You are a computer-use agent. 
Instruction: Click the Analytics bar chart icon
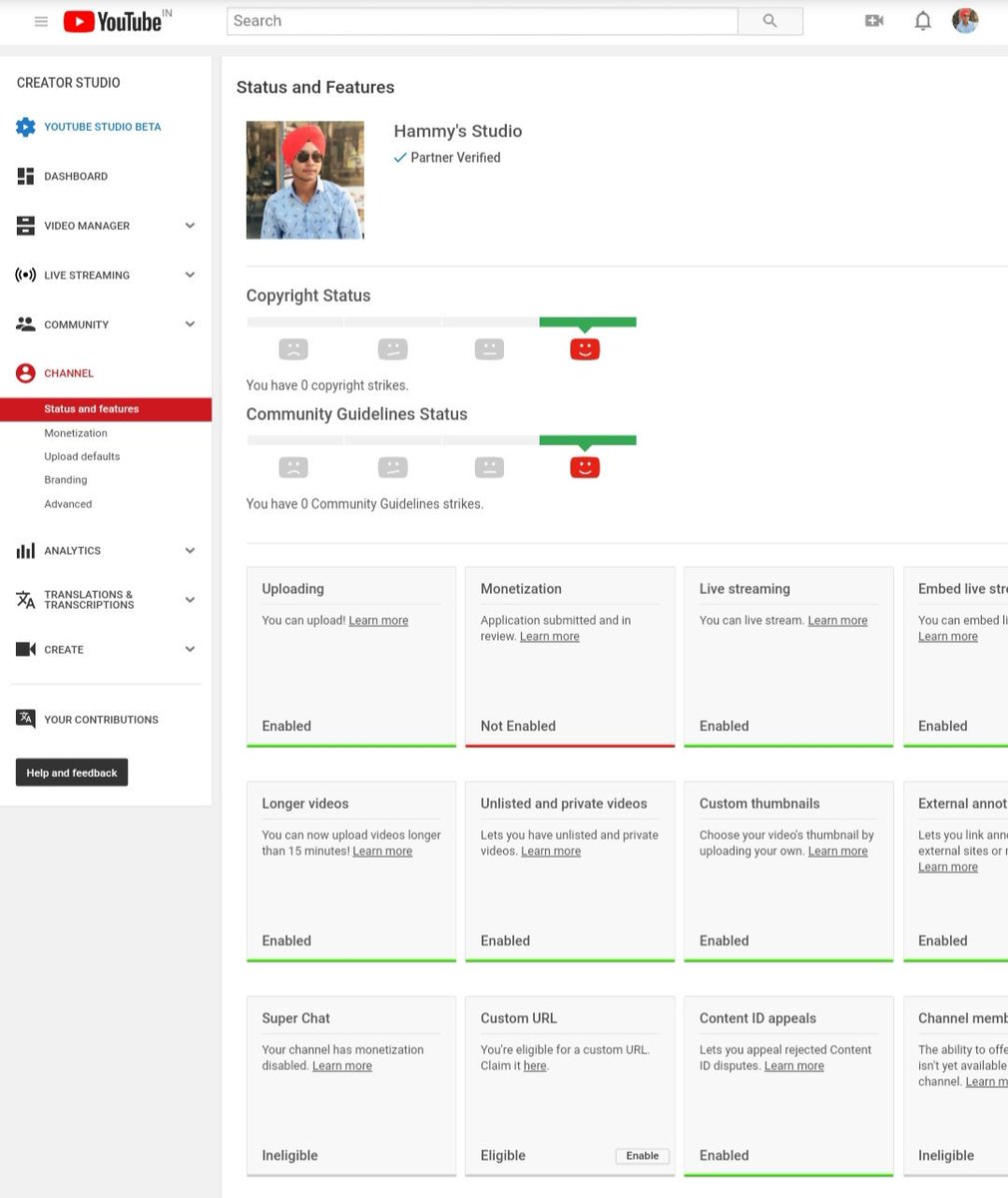(26, 550)
